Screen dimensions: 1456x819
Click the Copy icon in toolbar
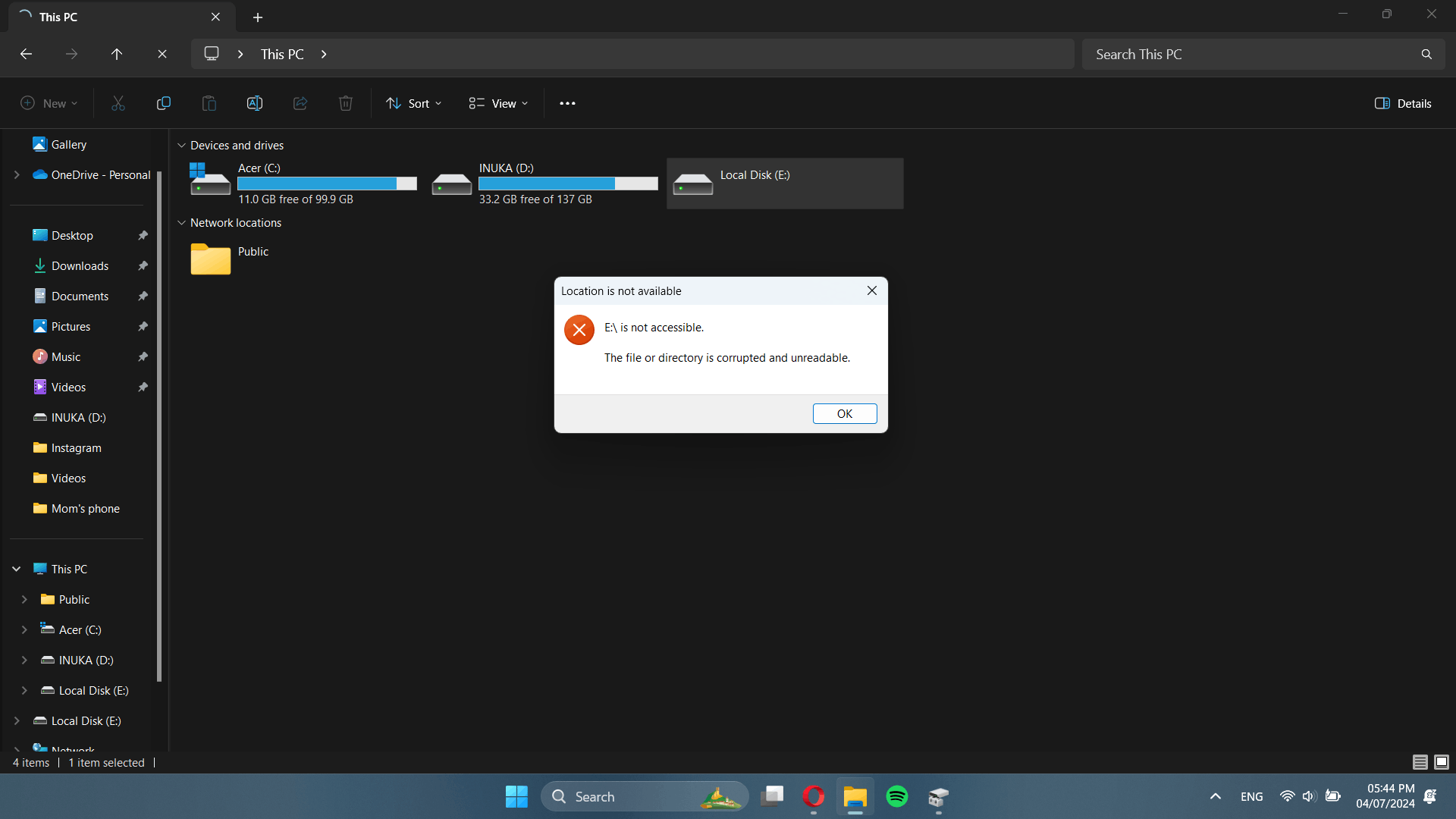[x=164, y=103]
